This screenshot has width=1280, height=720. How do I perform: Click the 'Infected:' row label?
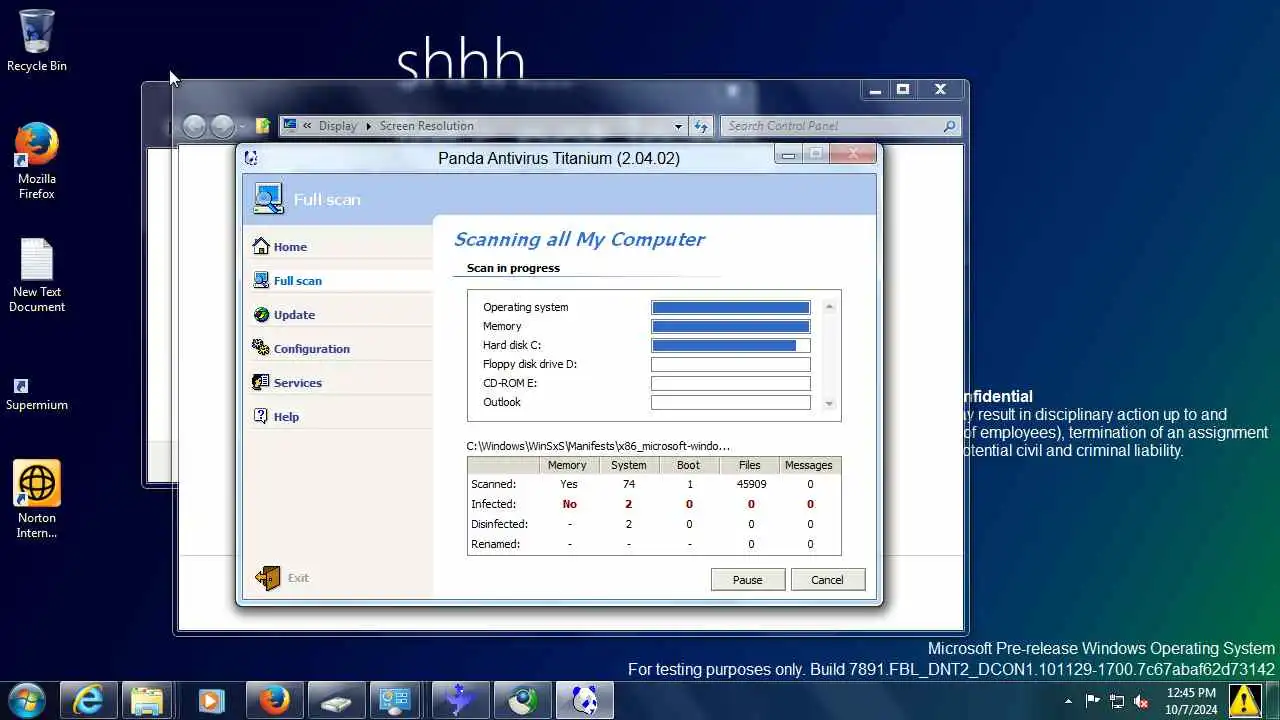click(x=494, y=504)
